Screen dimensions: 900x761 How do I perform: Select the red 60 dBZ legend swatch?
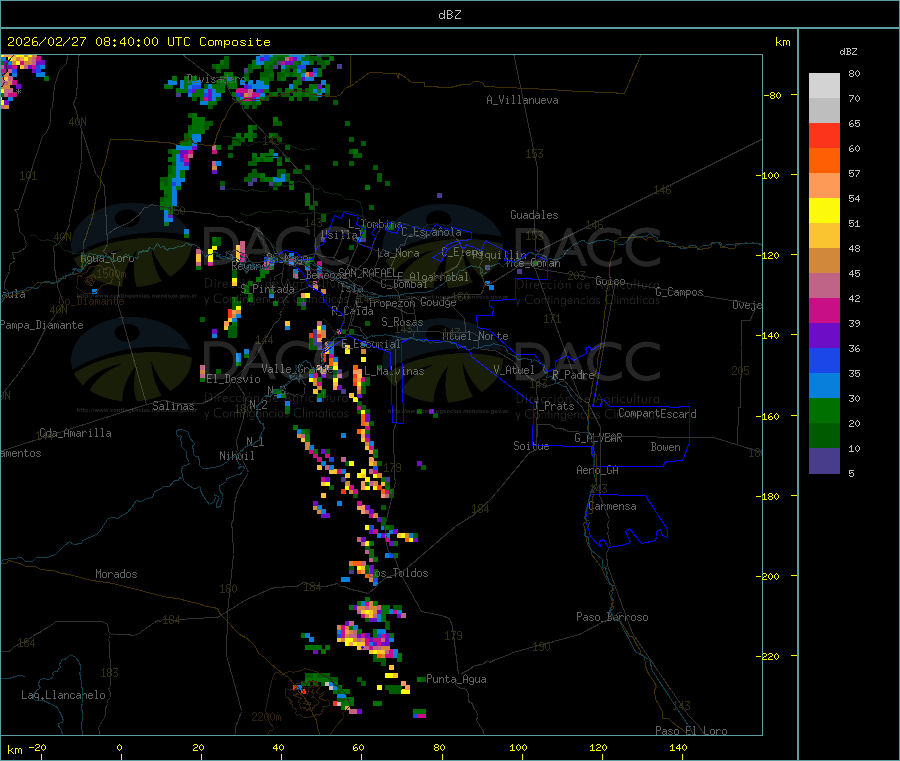click(x=824, y=135)
